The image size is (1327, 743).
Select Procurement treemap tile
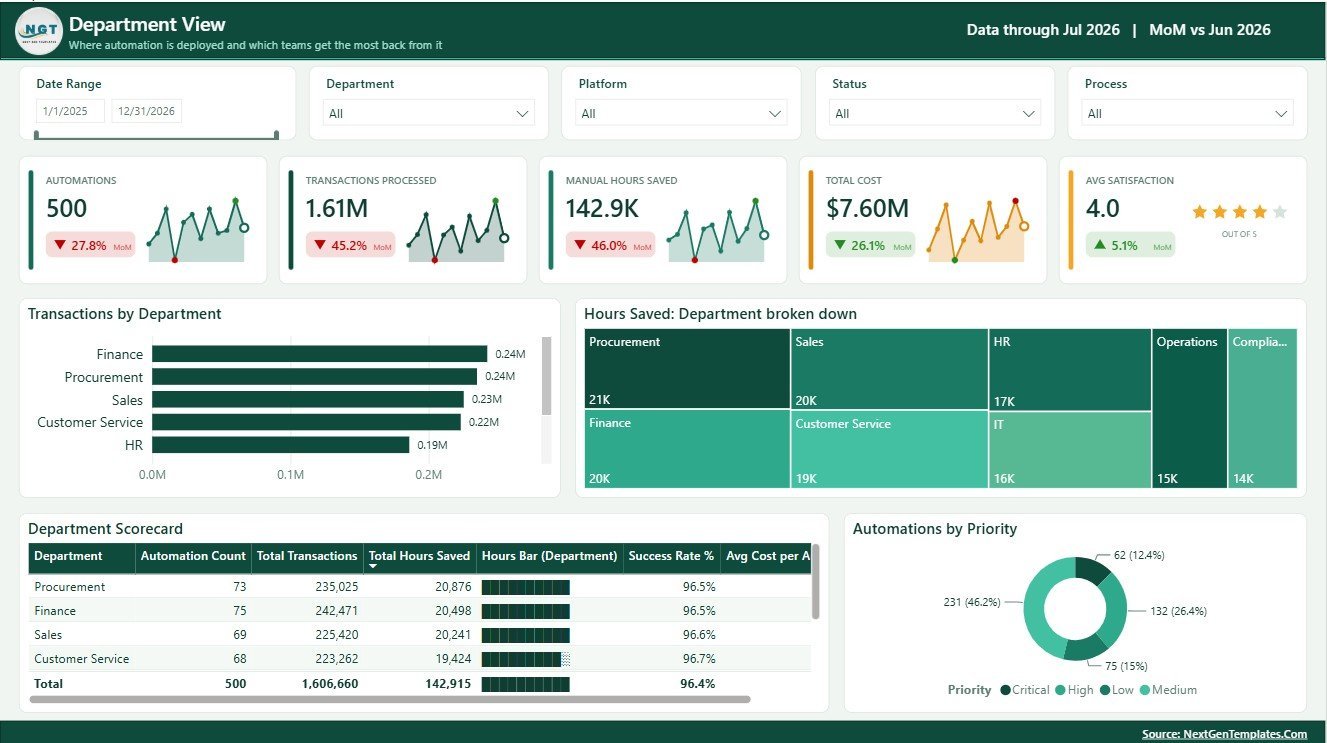pyautogui.click(x=687, y=368)
